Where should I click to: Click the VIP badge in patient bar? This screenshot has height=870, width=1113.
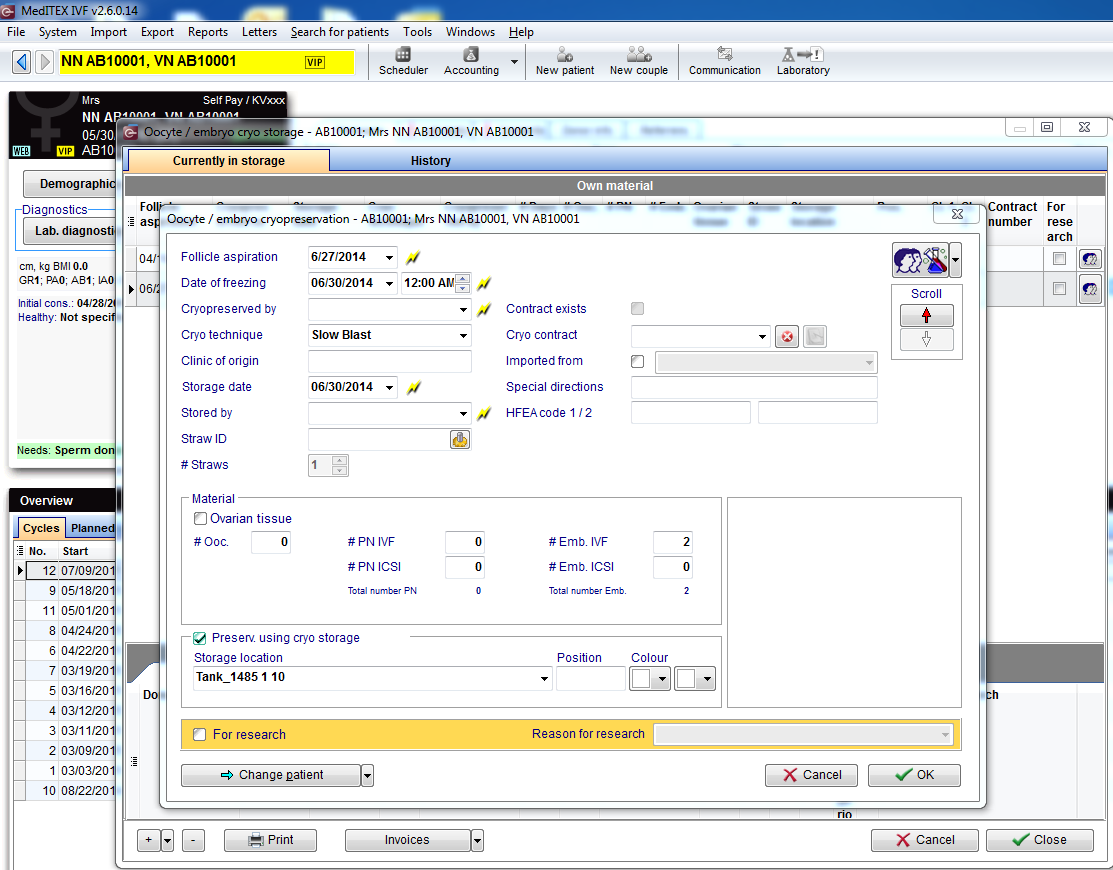click(314, 62)
